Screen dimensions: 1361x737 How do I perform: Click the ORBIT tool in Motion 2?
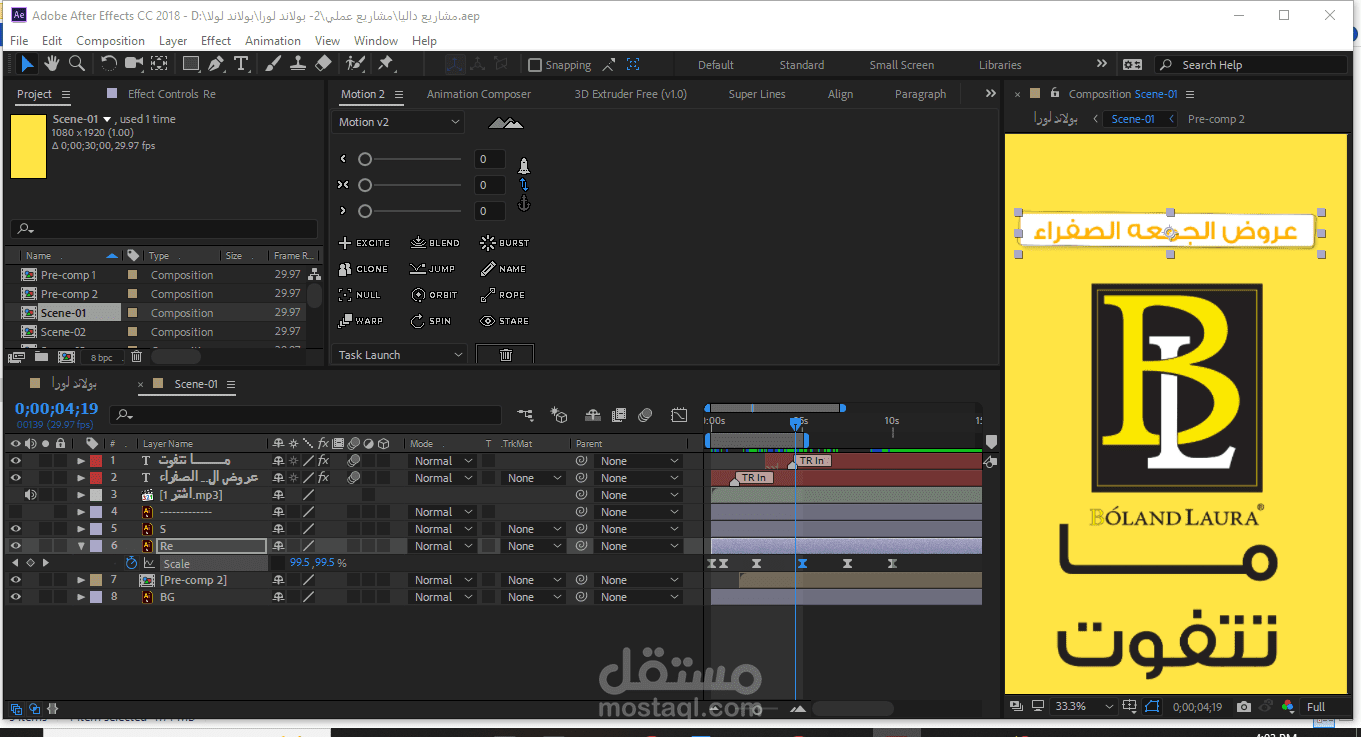434,295
